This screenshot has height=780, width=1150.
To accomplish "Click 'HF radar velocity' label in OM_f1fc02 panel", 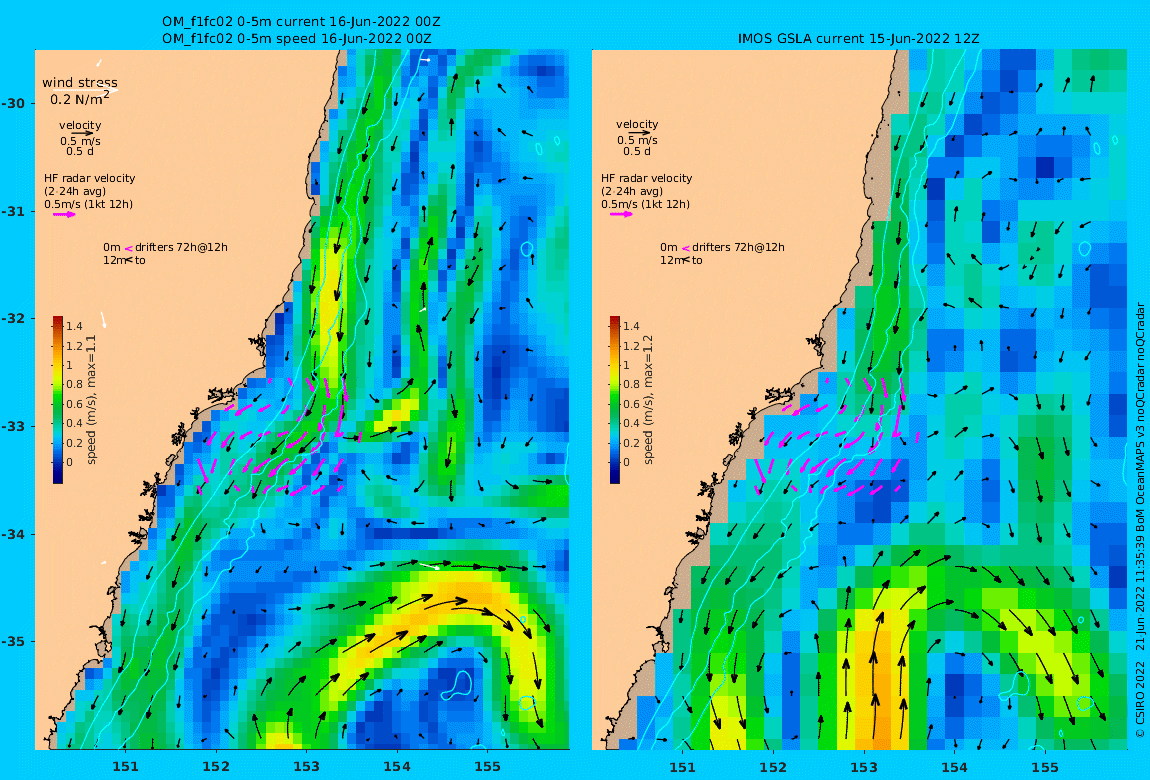I will pos(89,178).
